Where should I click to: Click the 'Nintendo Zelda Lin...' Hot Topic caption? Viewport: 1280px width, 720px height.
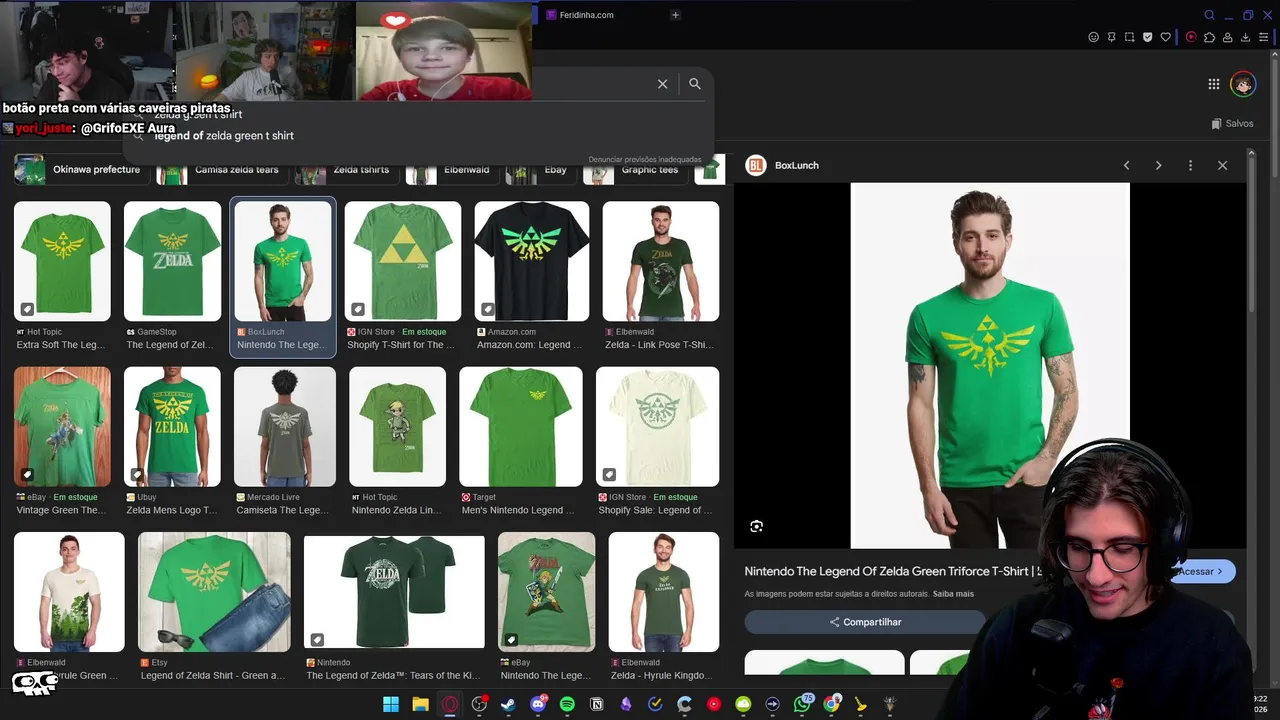coord(396,510)
